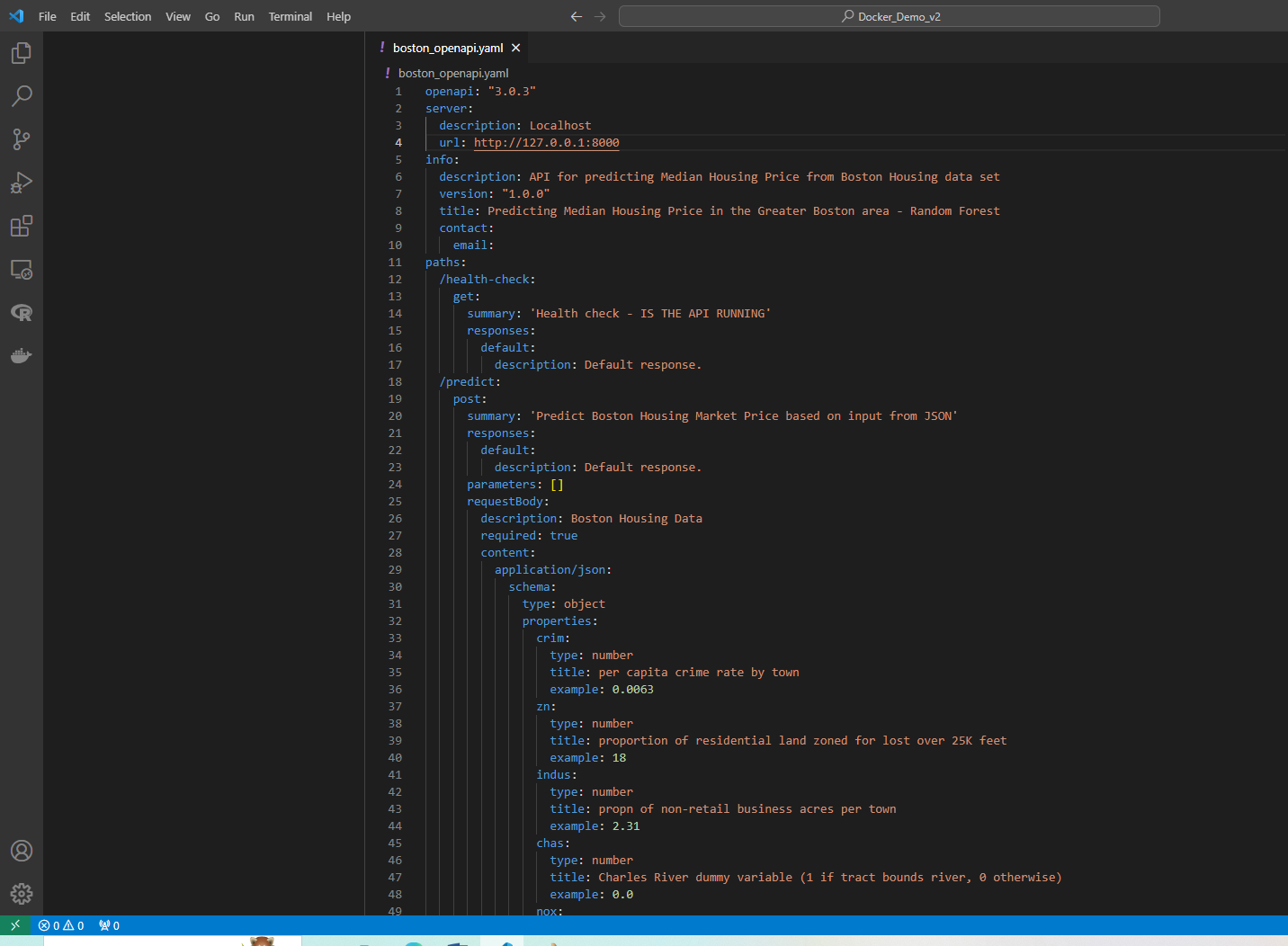The height and width of the screenshot is (946, 1288).
Task: Click the Docker_Demo_v2 command center search box
Action: 889,16
